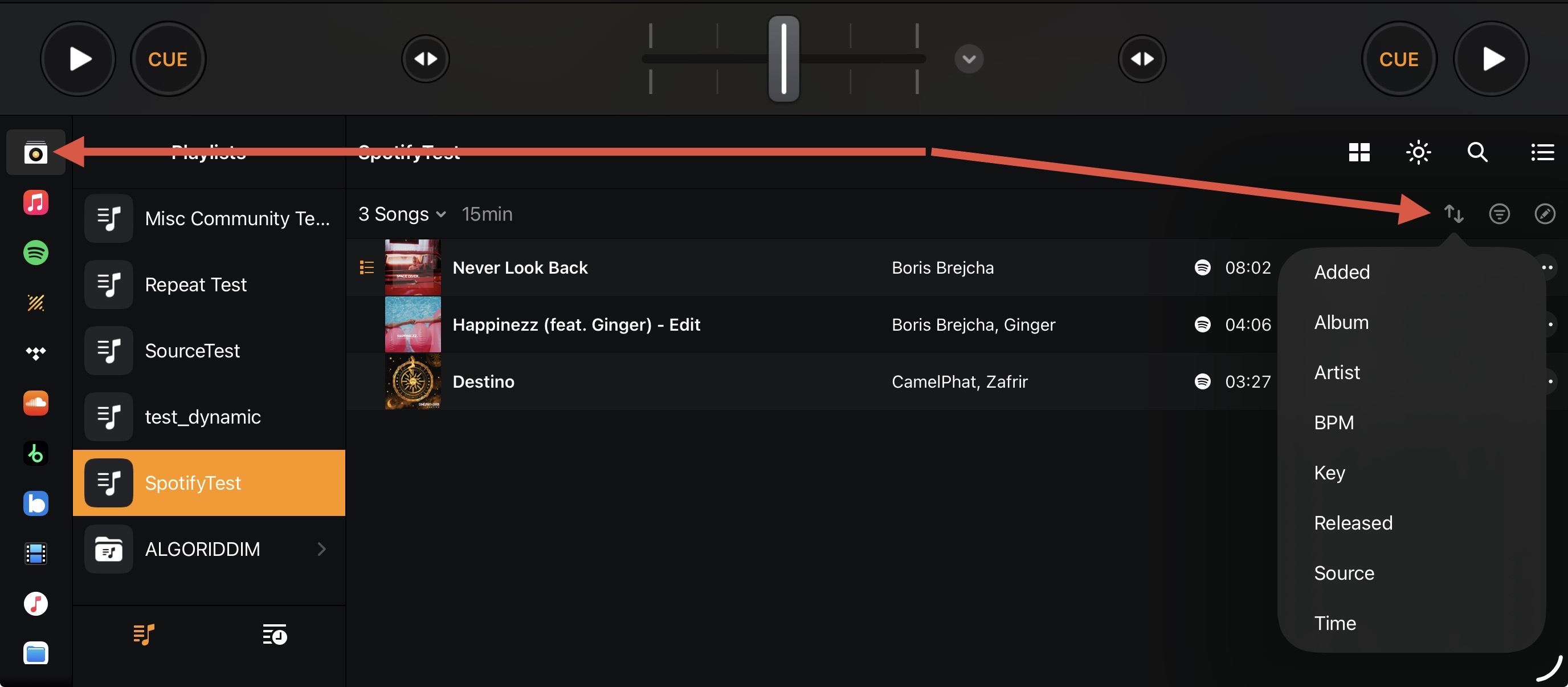Select the Destino track artwork
Screen dimensions: 1568x687
pos(413,381)
